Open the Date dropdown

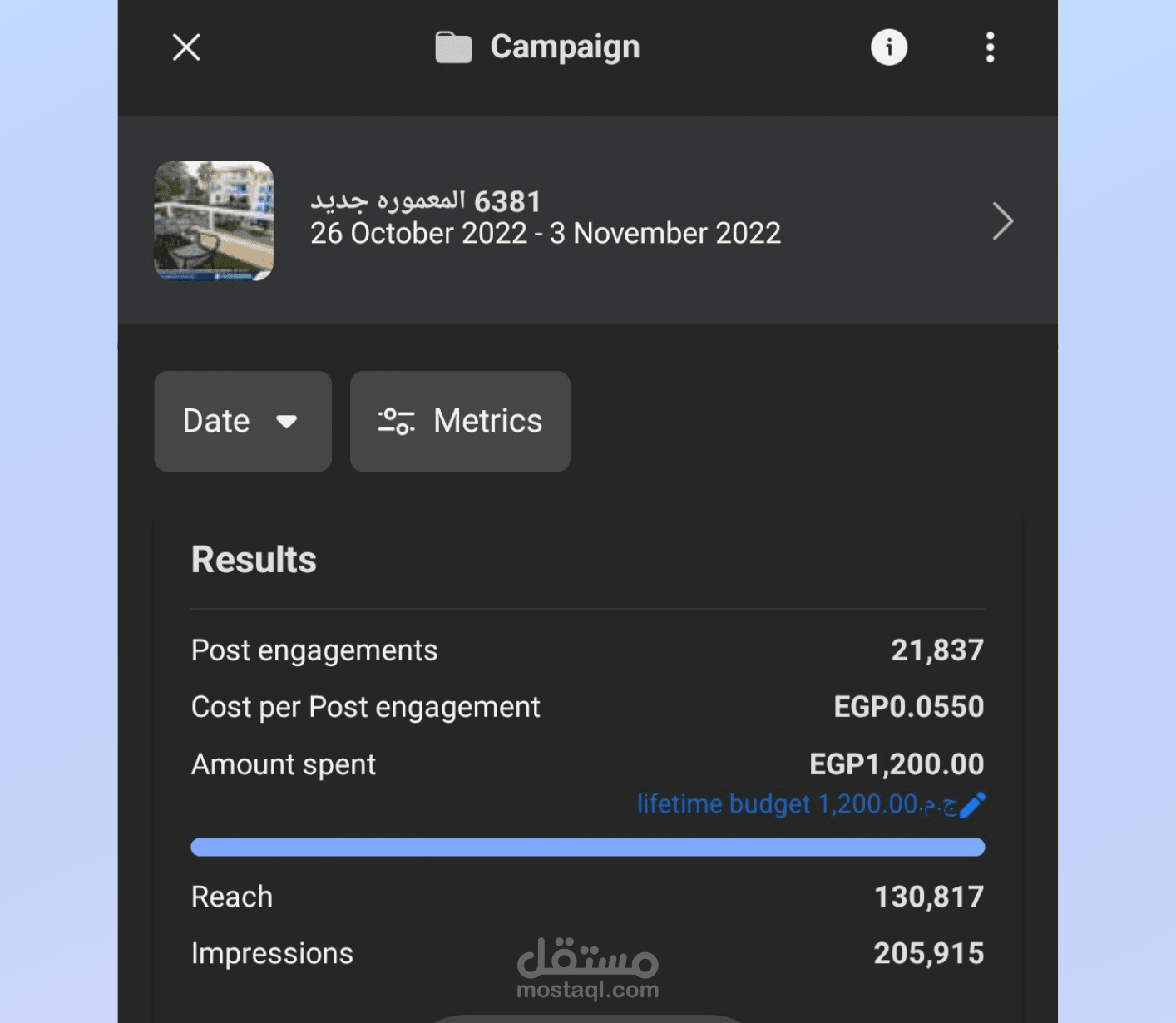(242, 421)
